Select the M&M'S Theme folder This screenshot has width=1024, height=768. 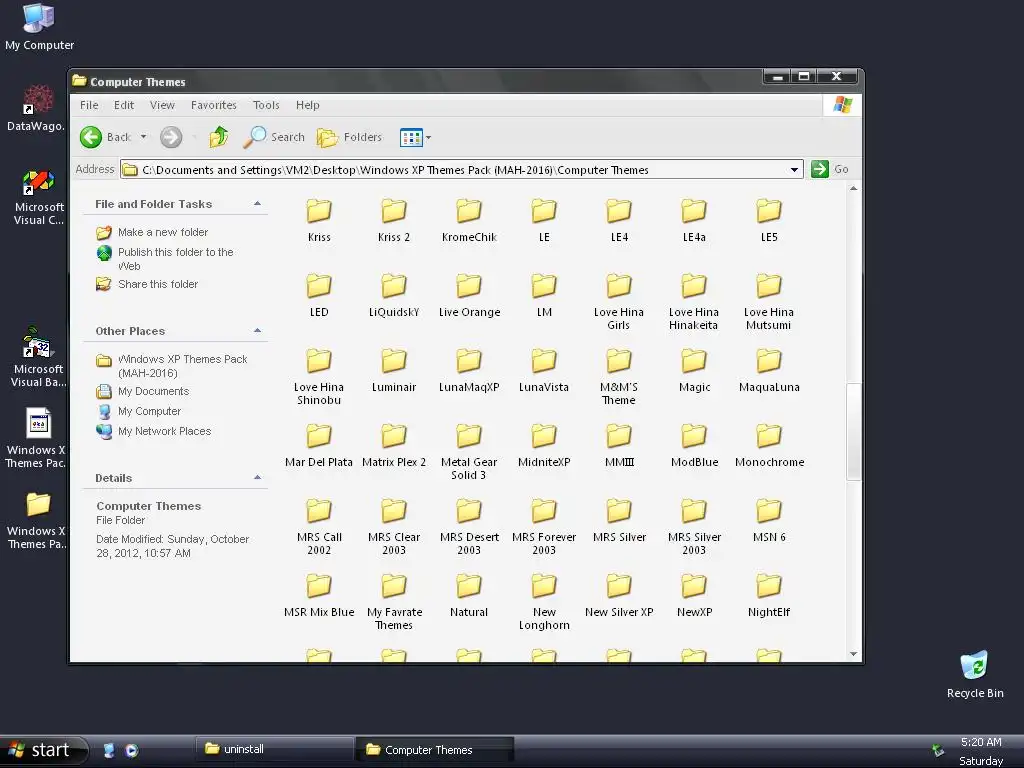[x=618, y=377]
